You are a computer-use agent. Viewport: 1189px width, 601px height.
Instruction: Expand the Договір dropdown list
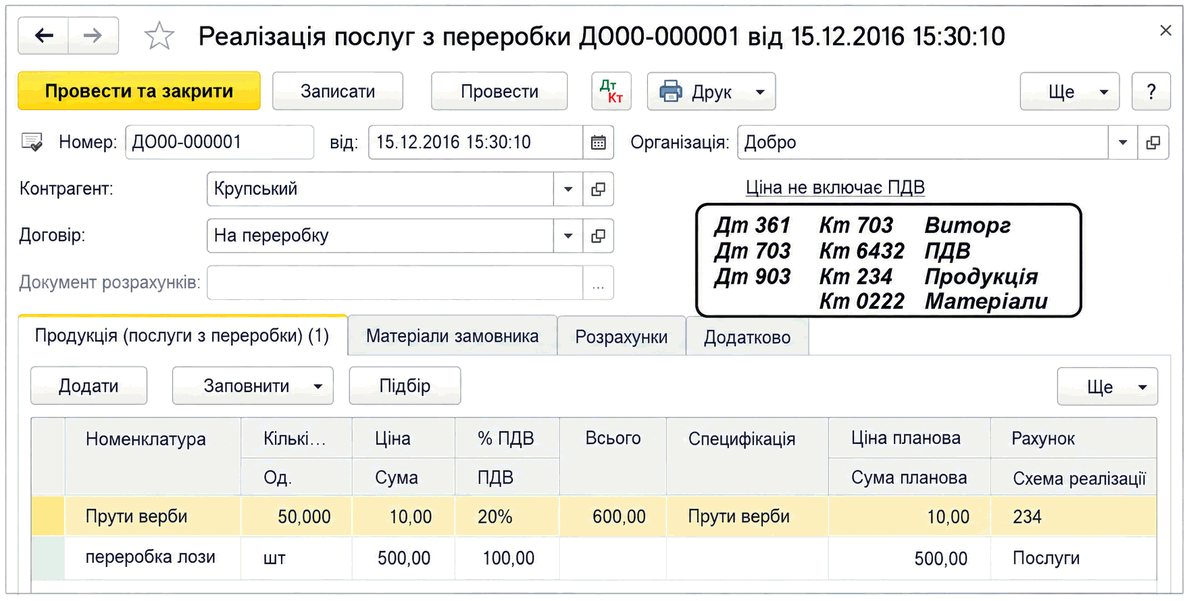click(568, 236)
